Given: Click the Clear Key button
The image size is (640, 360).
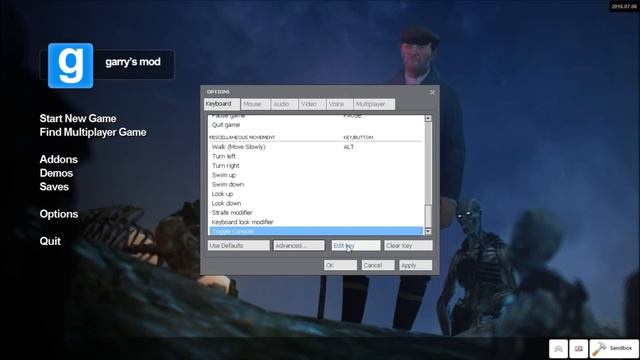Looking at the screenshot, I should coord(408,245).
